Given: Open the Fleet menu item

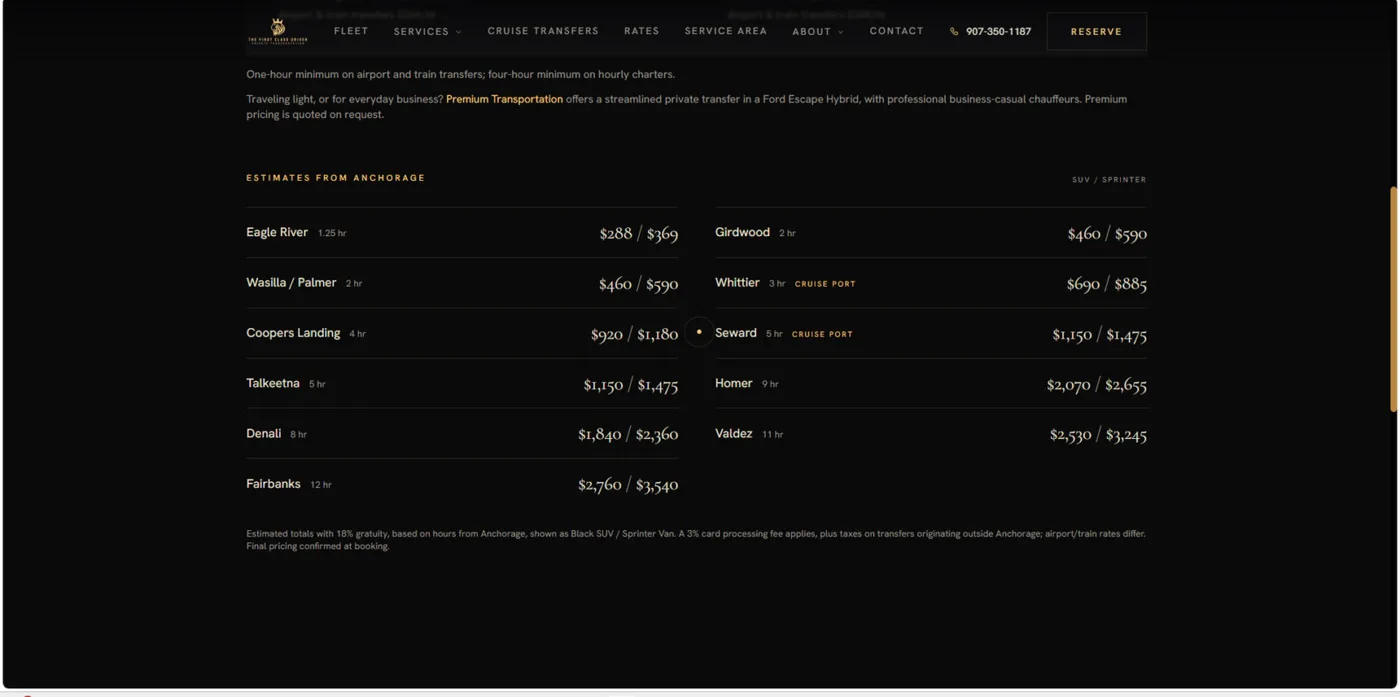Looking at the screenshot, I should pyautogui.click(x=351, y=31).
